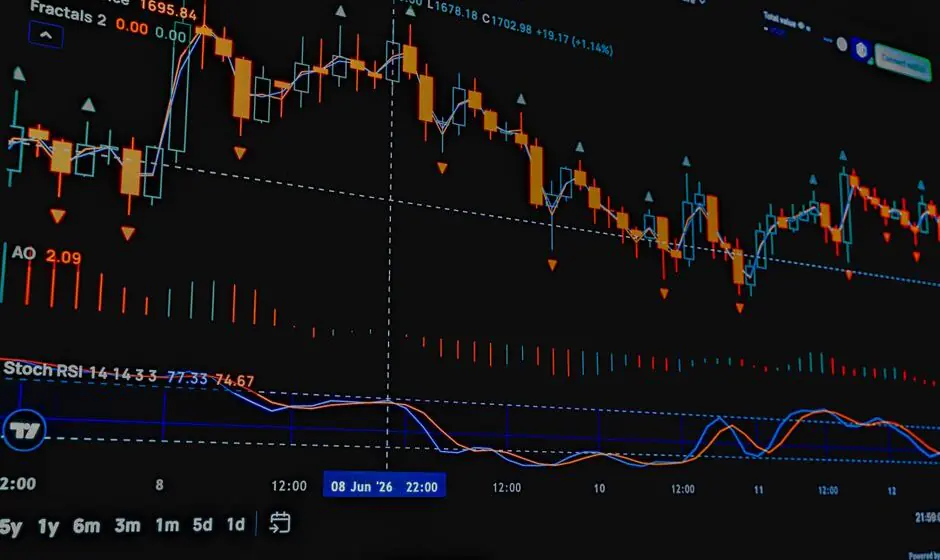940x560 pixels.
Task: Click the 08 Jun '26 22:00 crosshair date label
Action: (x=384, y=485)
